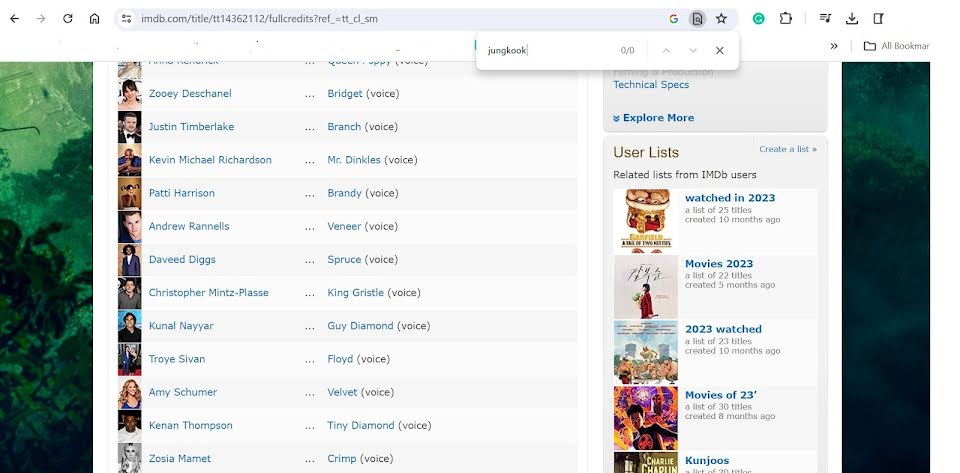The image size is (960, 473).
Task: Show more bookmarks chevron
Action: tap(834, 46)
